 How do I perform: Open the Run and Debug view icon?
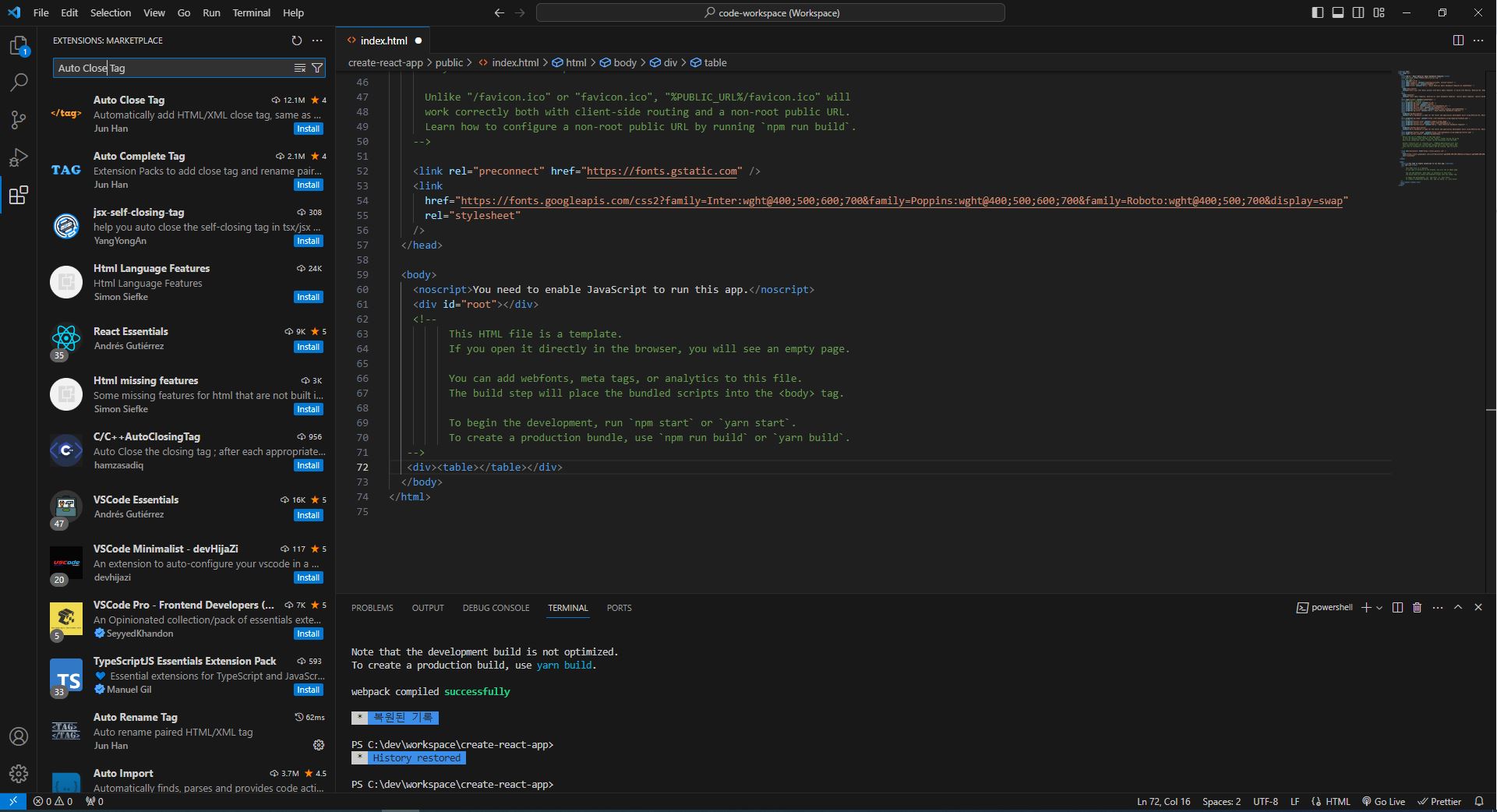(x=19, y=157)
